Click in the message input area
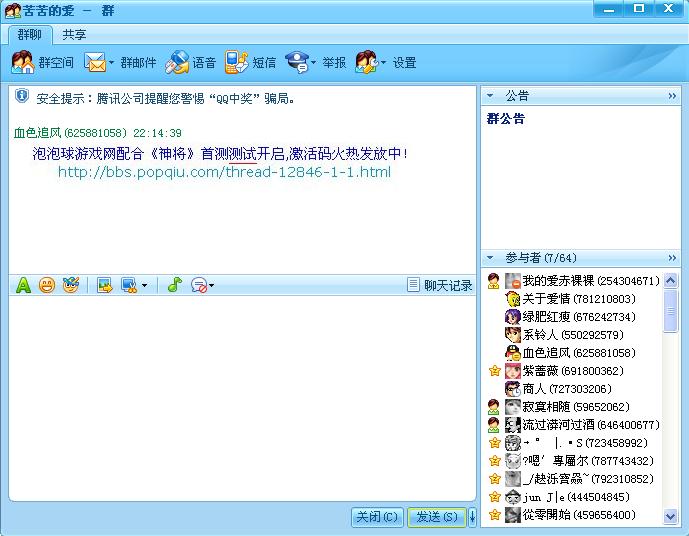The image size is (689, 536). click(x=242, y=398)
